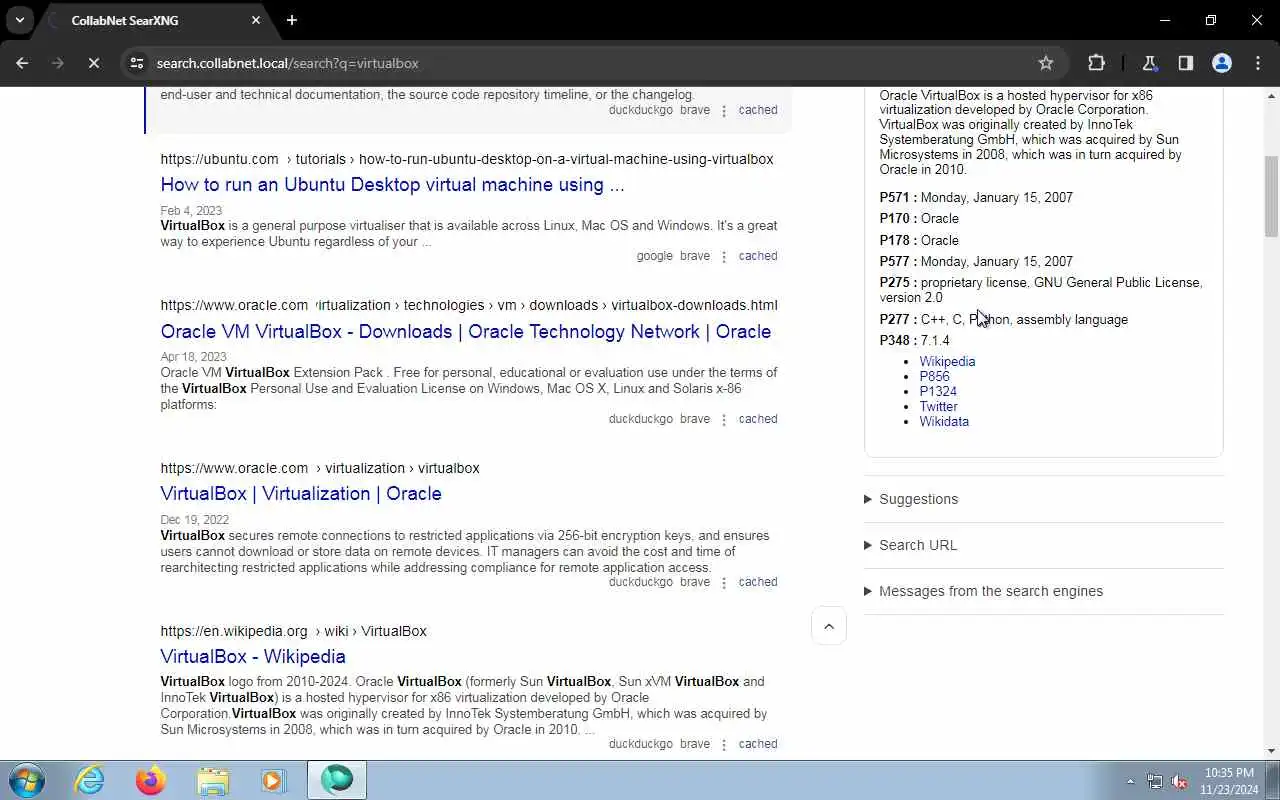This screenshot has height=800, width=1280.
Task: Open P856 link in infobox
Action: click(934, 377)
